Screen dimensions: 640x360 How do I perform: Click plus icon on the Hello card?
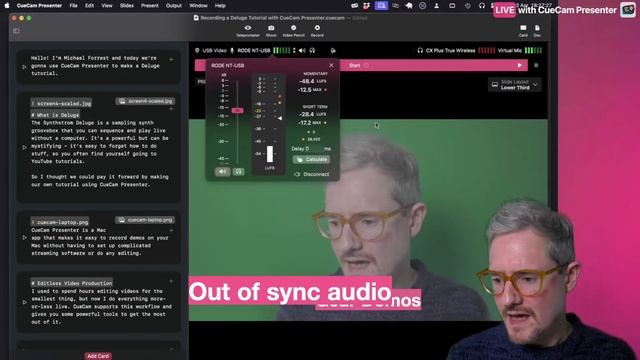(x=171, y=60)
